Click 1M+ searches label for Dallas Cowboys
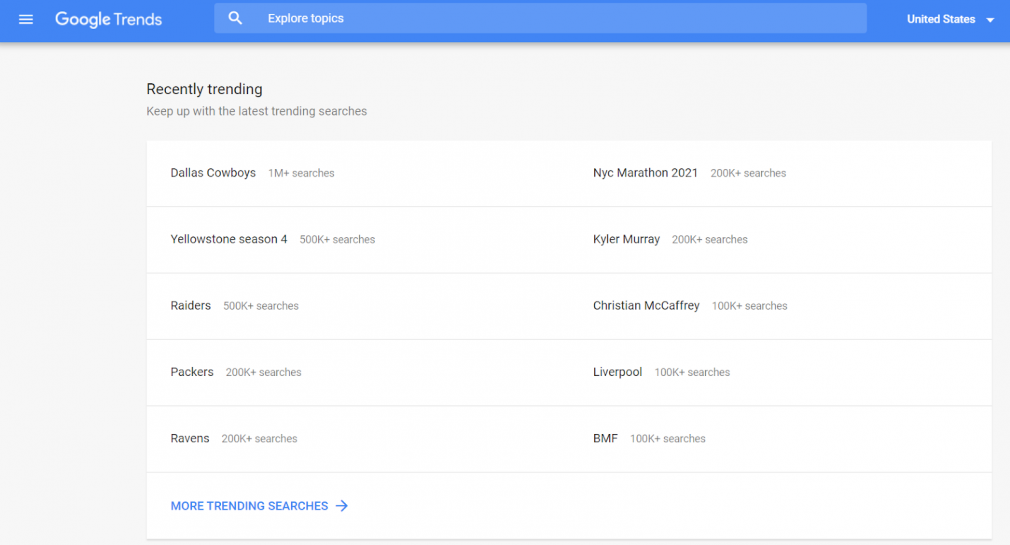This screenshot has height=545, width=1010. click(301, 173)
